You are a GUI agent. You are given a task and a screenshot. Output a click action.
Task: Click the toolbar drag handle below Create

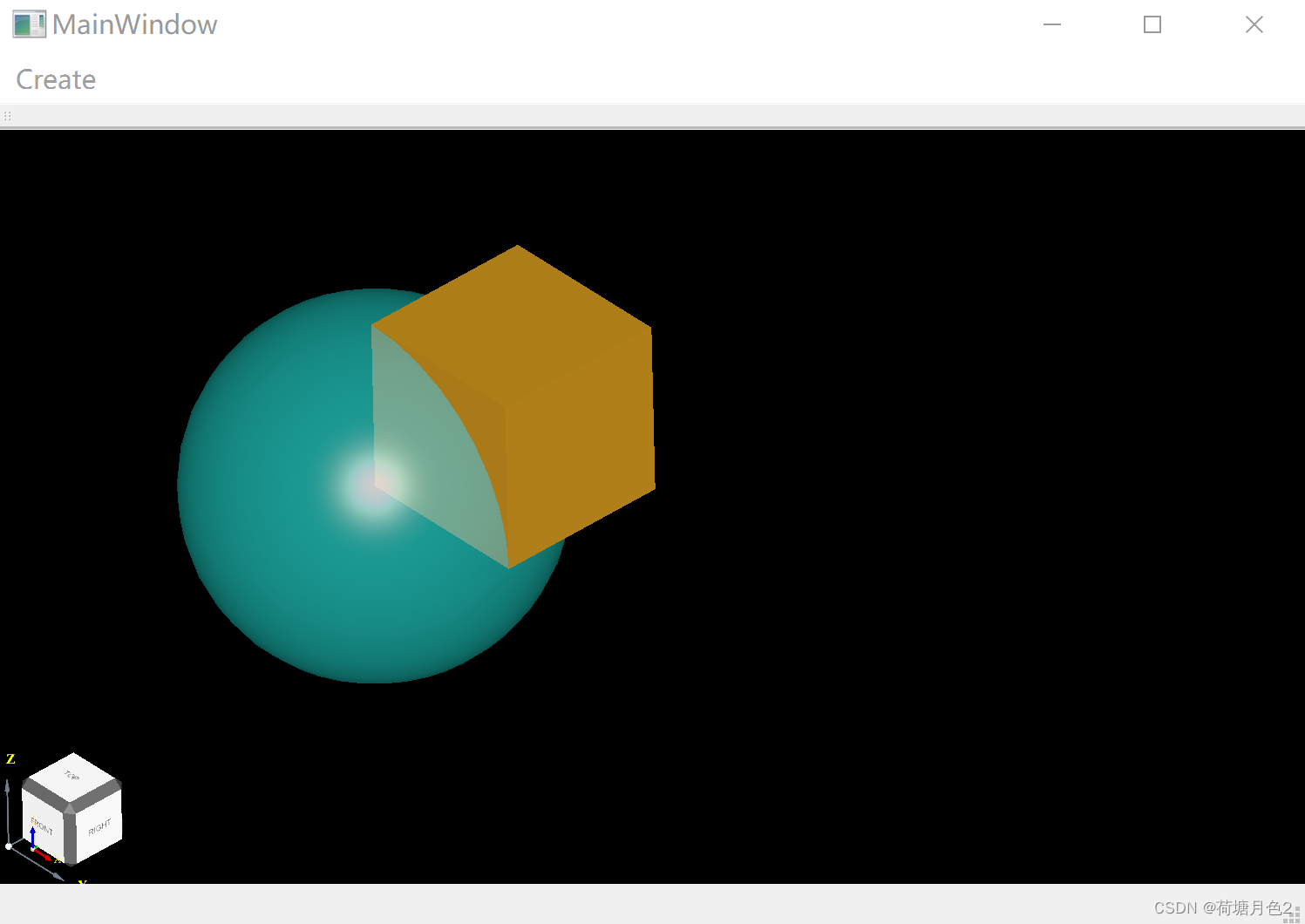(7, 116)
